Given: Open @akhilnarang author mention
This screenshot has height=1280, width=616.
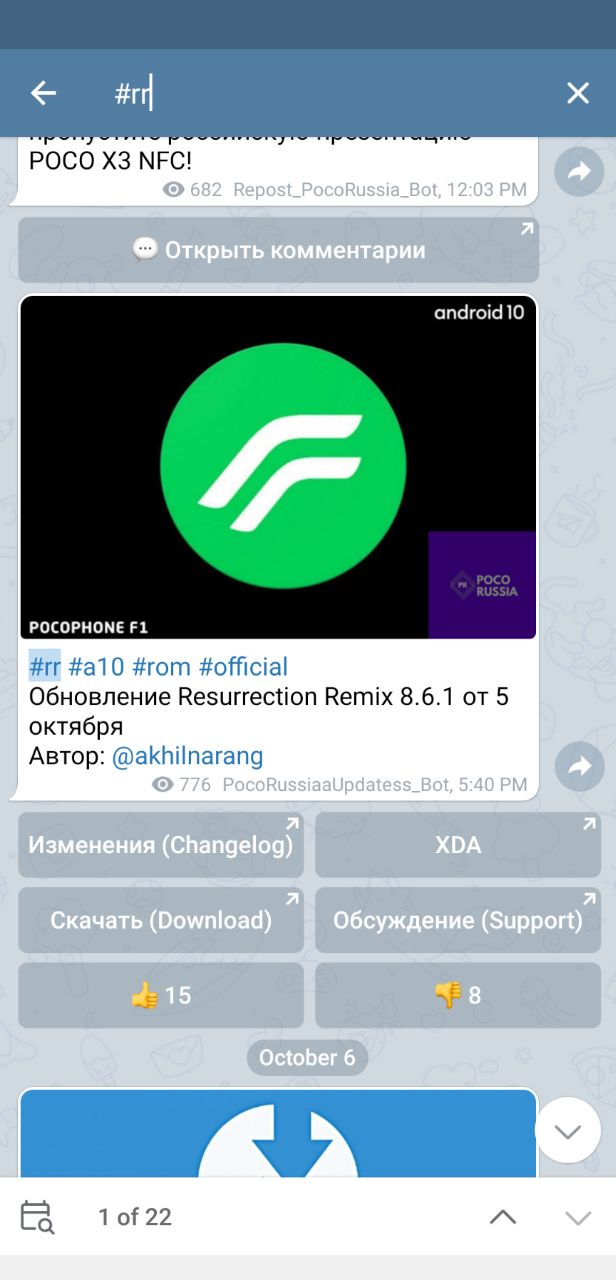Looking at the screenshot, I should [x=187, y=756].
